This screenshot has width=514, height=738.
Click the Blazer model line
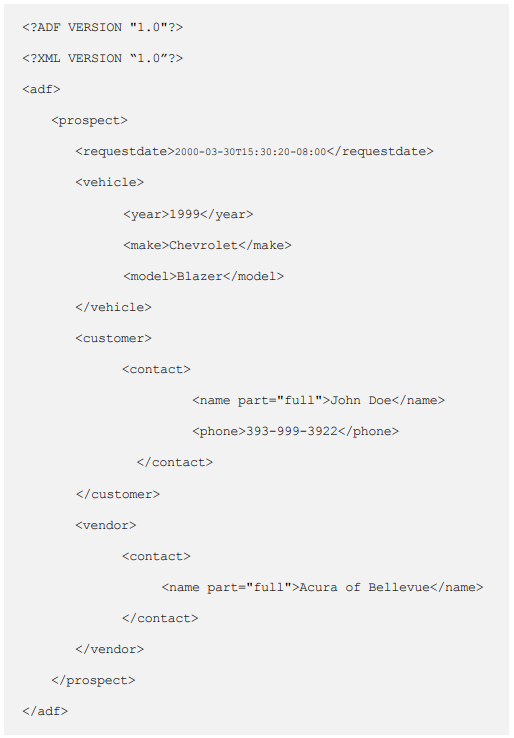[204, 276]
